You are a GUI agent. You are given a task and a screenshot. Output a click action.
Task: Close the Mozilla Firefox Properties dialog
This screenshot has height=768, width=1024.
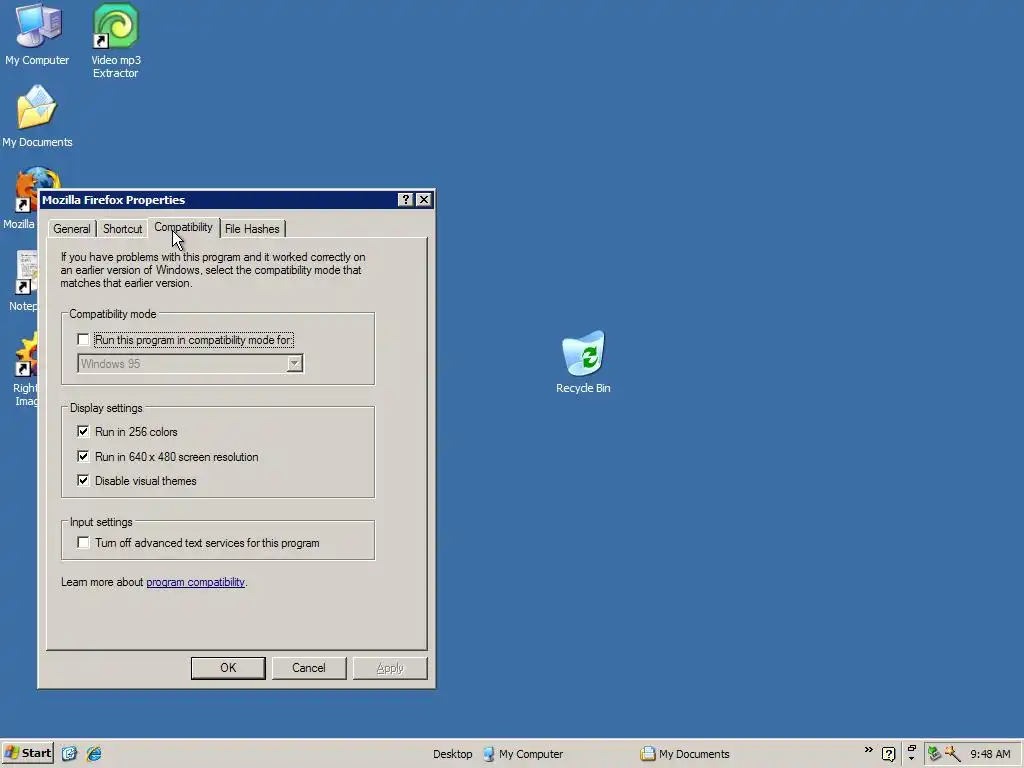pyautogui.click(x=424, y=200)
